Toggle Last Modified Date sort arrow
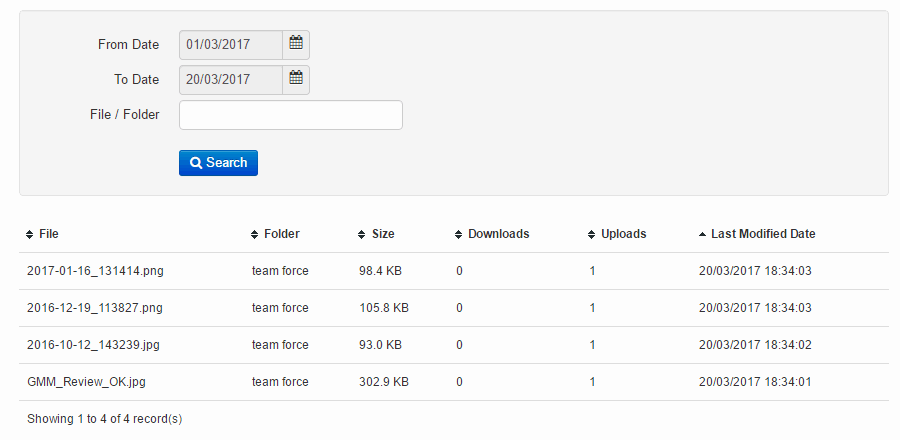 point(702,234)
